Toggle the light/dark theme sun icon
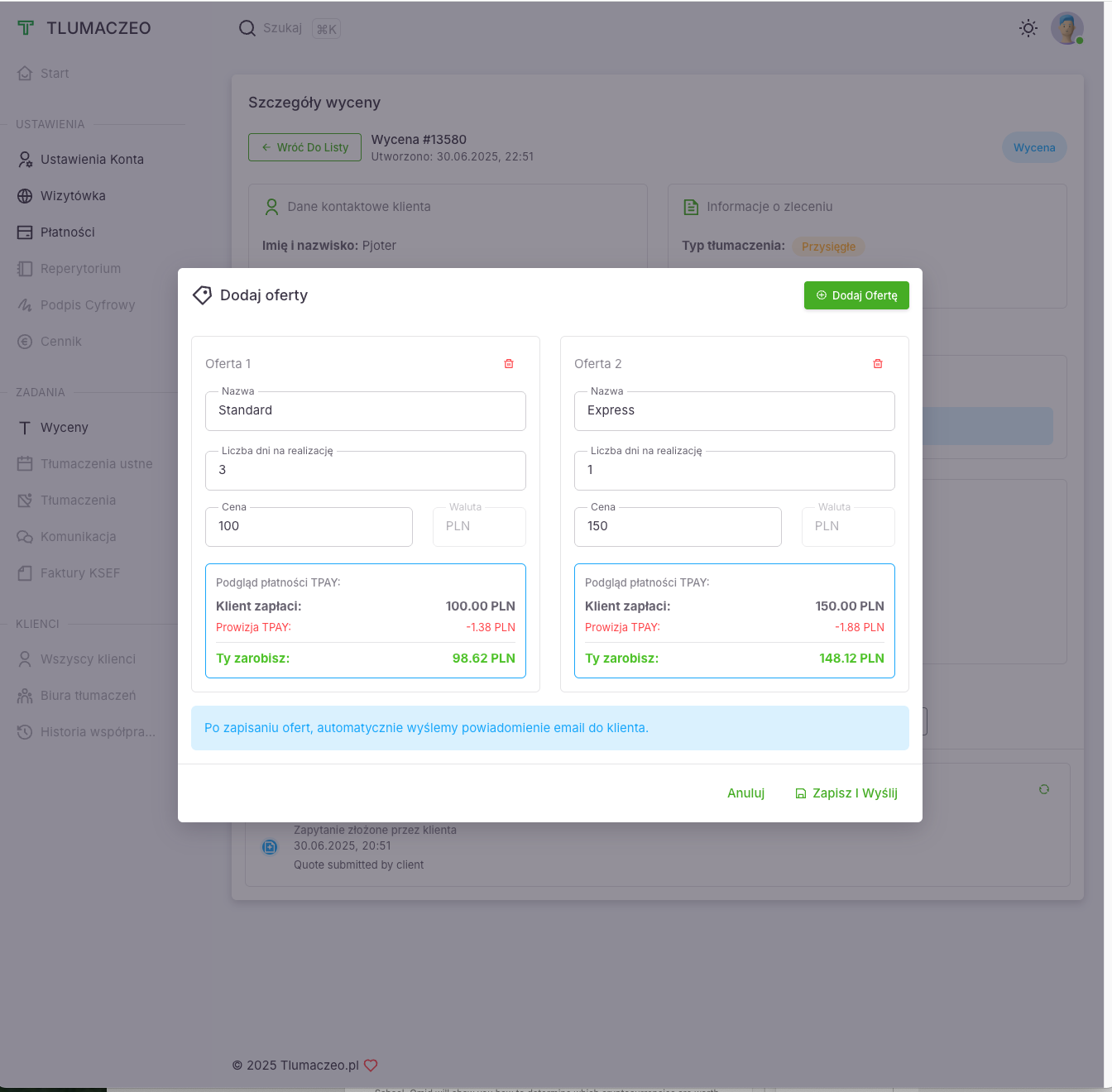 coord(1028,28)
